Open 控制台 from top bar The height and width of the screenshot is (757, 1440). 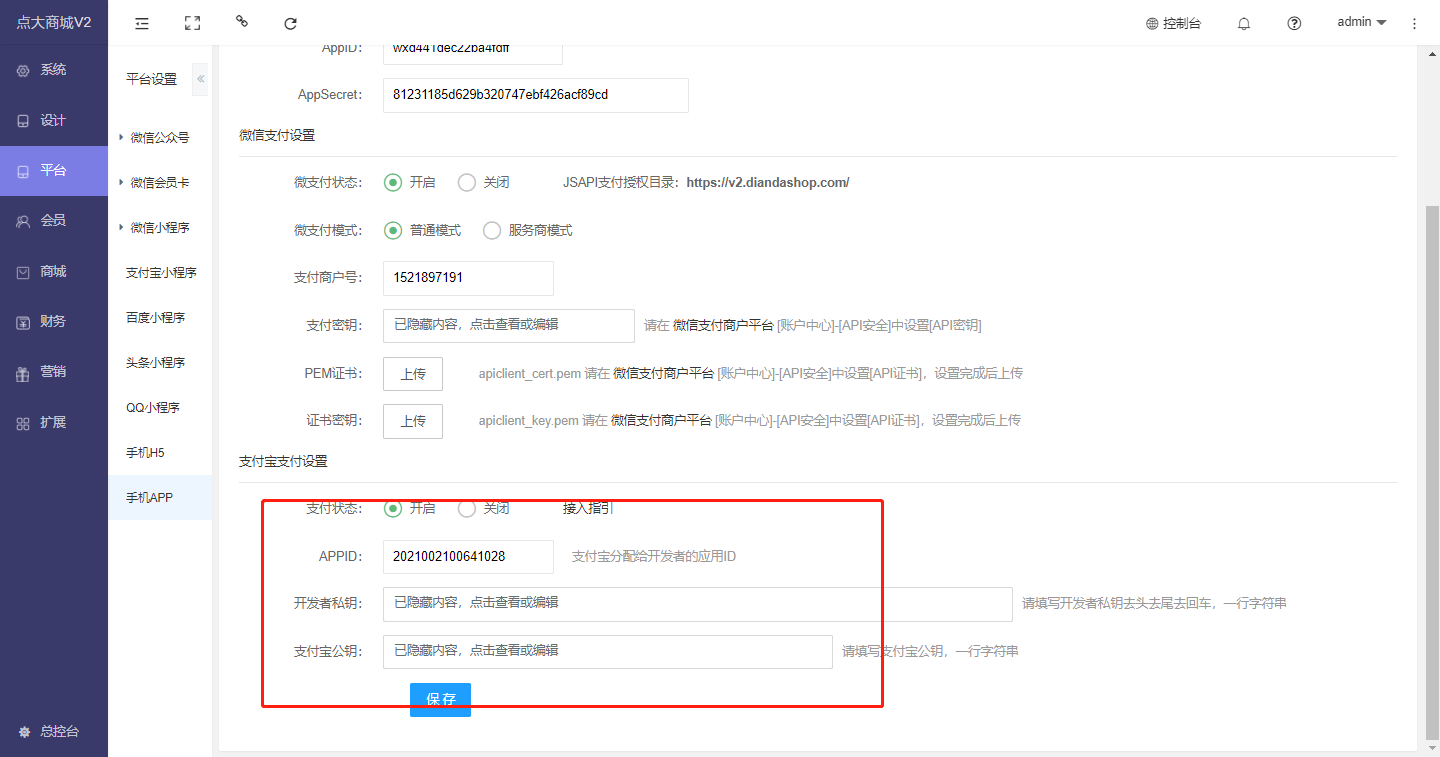coord(1174,23)
